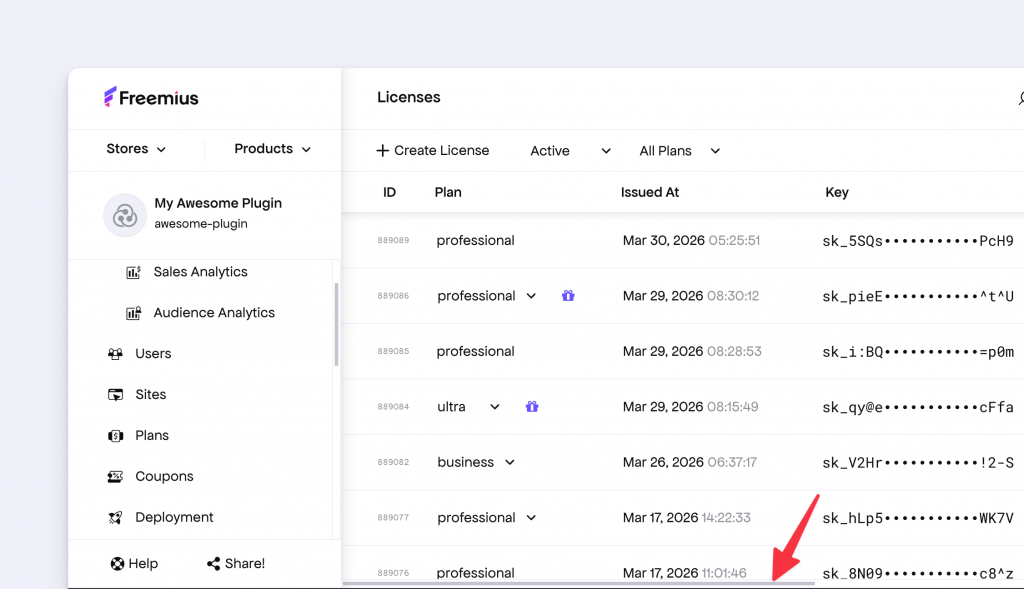Viewport: 1024px width, 589px height.
Task: Open the Active status filter dropdown
Action: (568, 150)
